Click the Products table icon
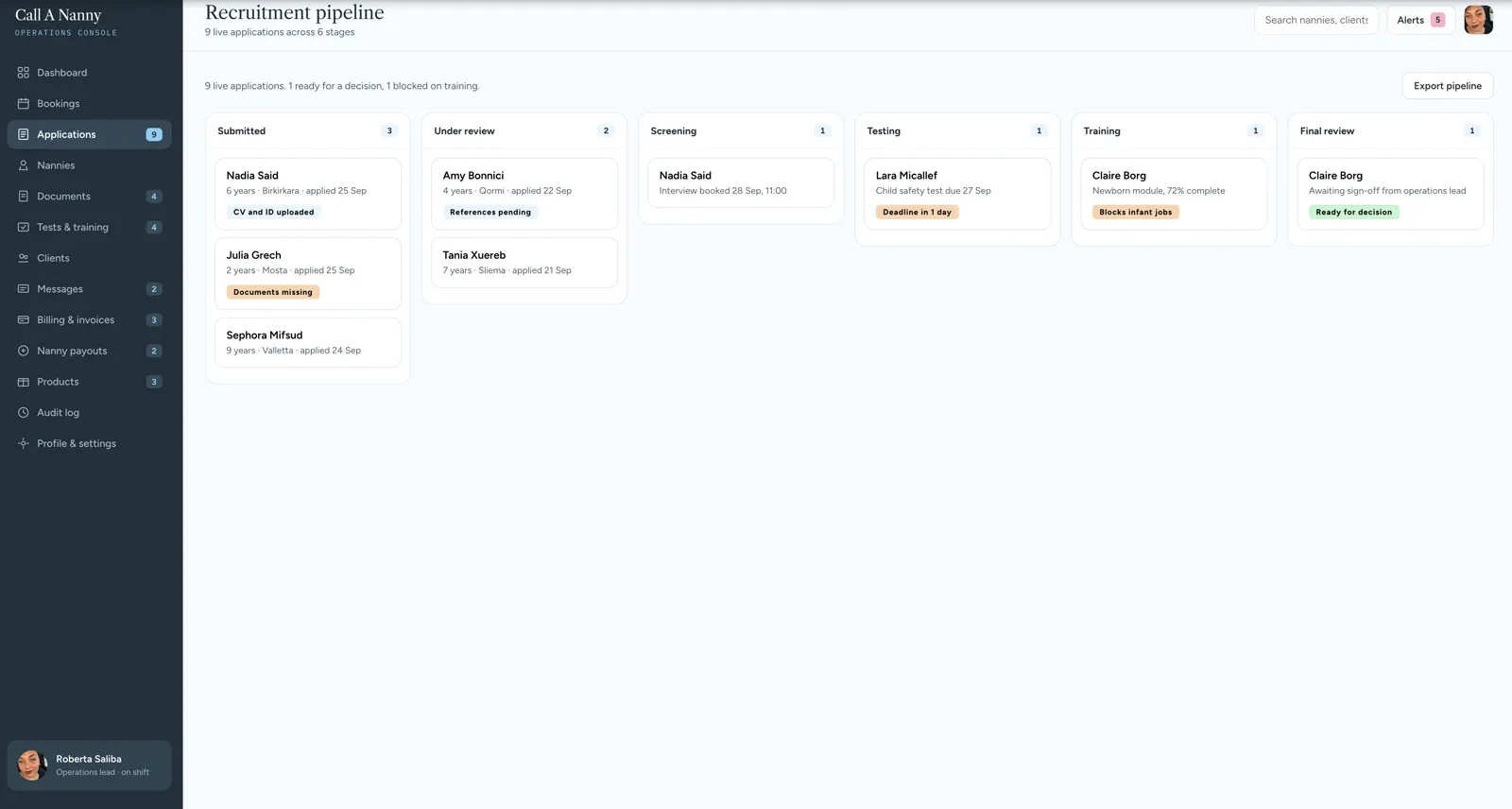The width and height of the screenshot is (1512, 809). coord(24,382)
